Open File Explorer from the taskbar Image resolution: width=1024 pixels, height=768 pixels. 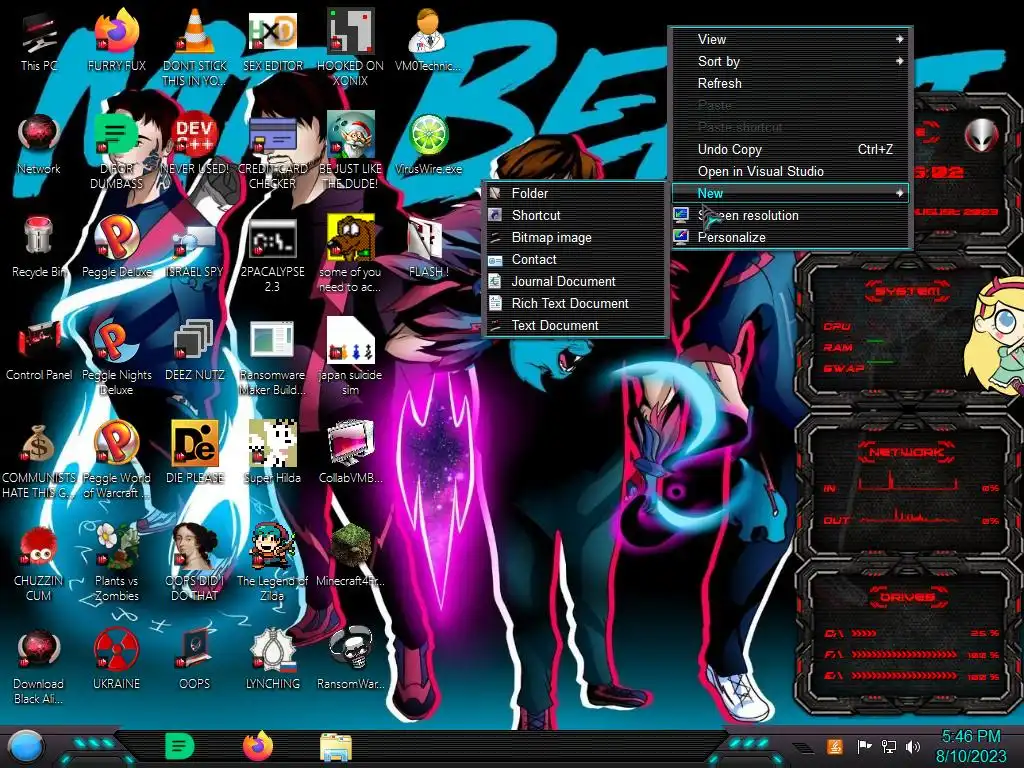[336, 746]
